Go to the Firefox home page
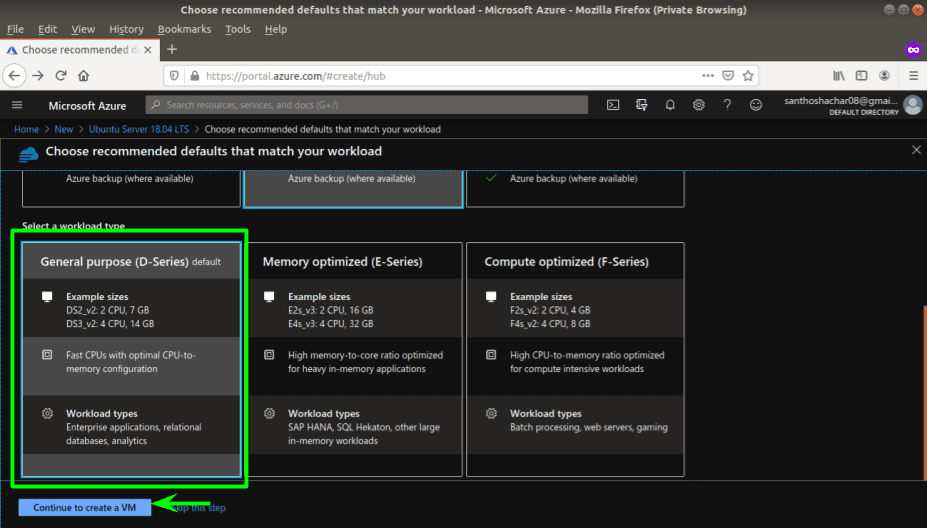Screen dimensions: 927x528 pos(83,76)
